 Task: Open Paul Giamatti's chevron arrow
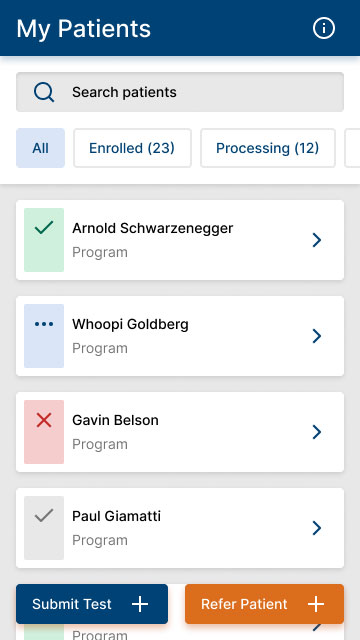[317, 528]
